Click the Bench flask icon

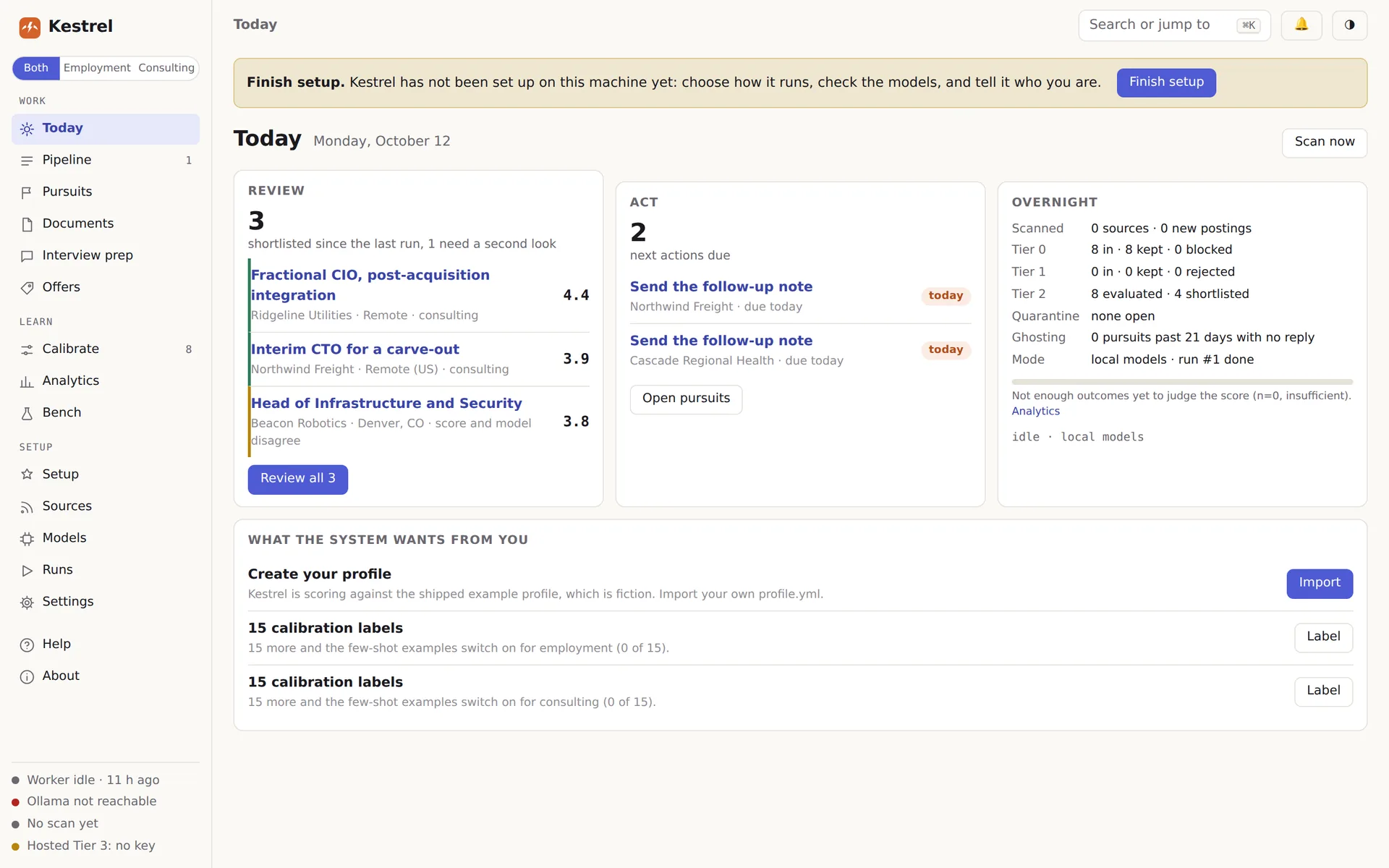(x=27, y=413)
